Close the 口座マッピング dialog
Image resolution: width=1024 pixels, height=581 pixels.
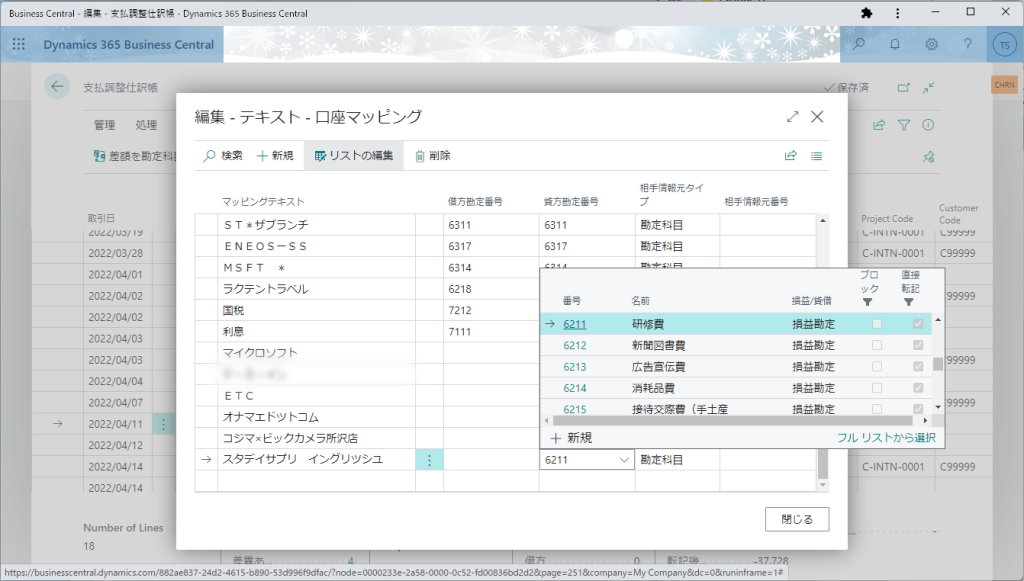[817, 117]
